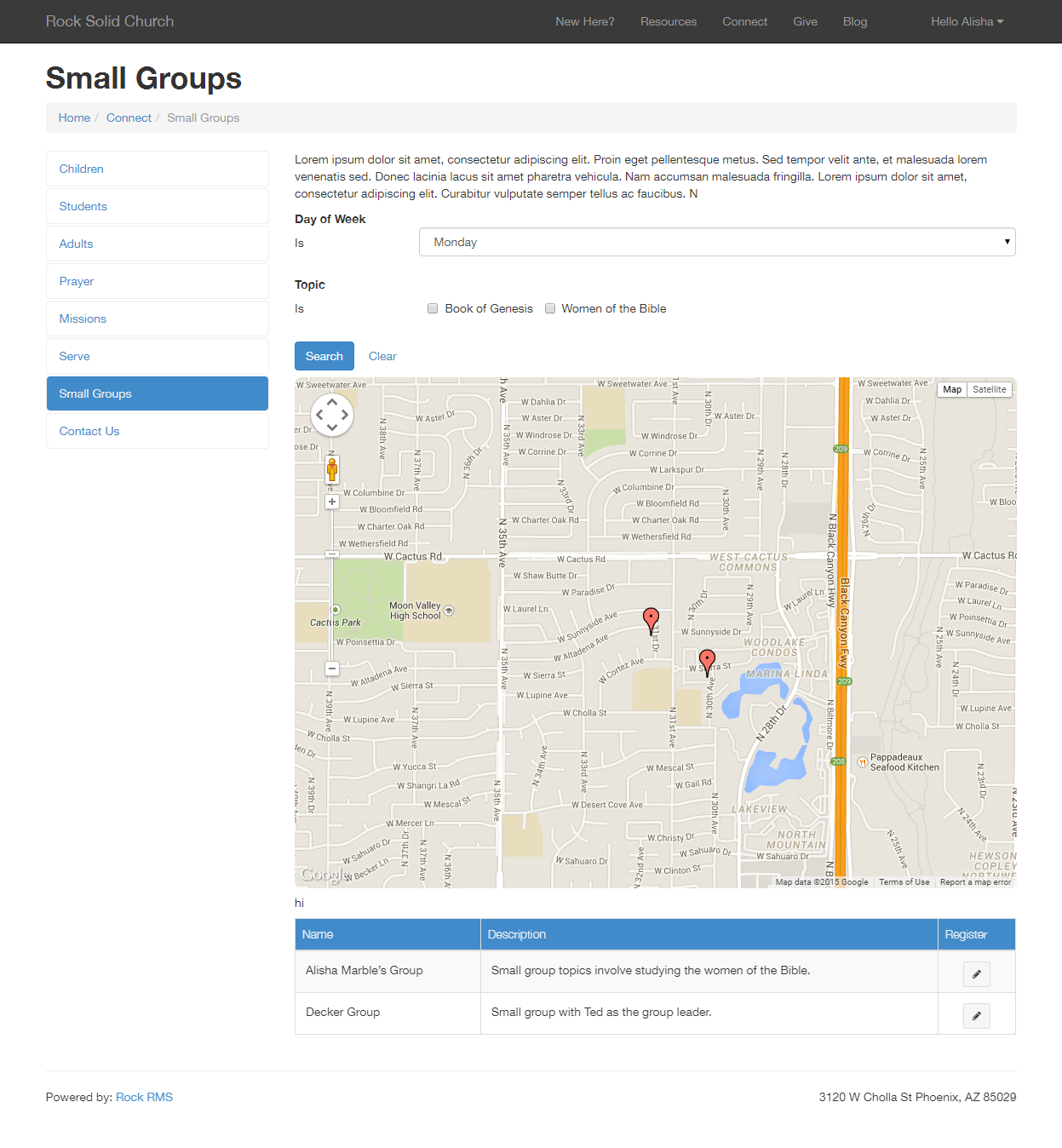Select Students in the sidebar

[158, 206]
